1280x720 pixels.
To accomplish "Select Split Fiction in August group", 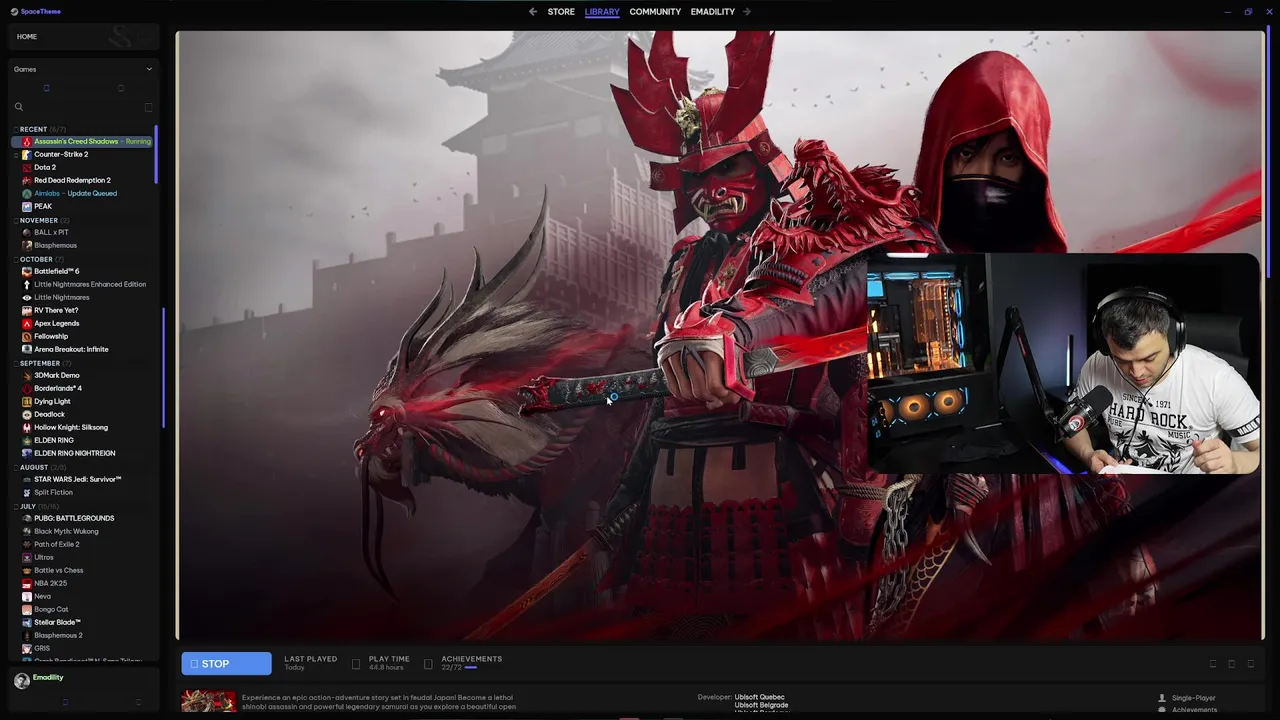I will [x=53, y=493].
